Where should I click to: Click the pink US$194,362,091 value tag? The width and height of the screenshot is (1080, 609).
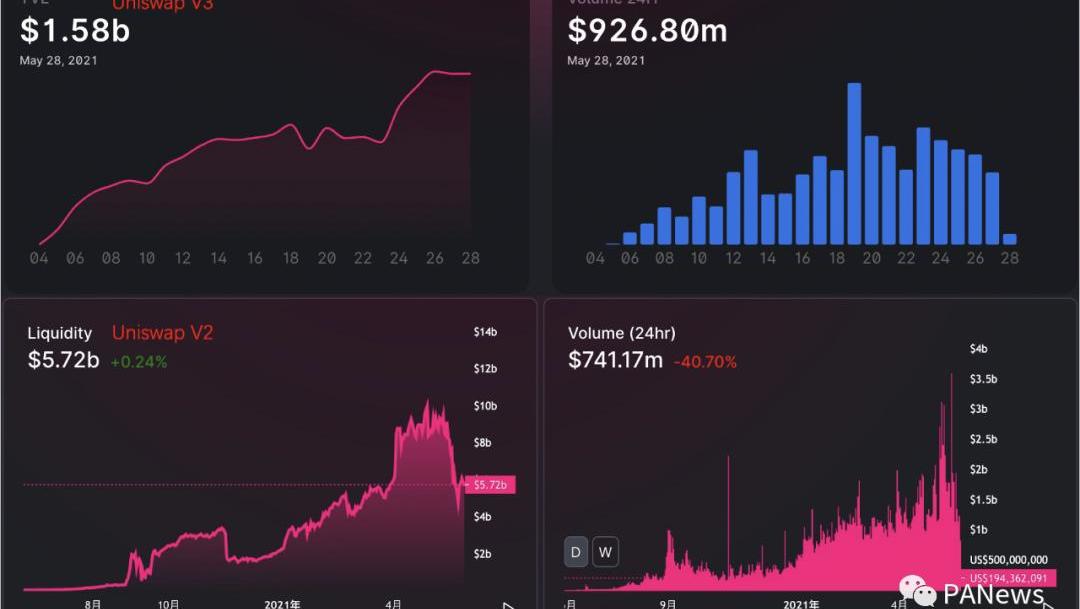[x=1008, y=578]
